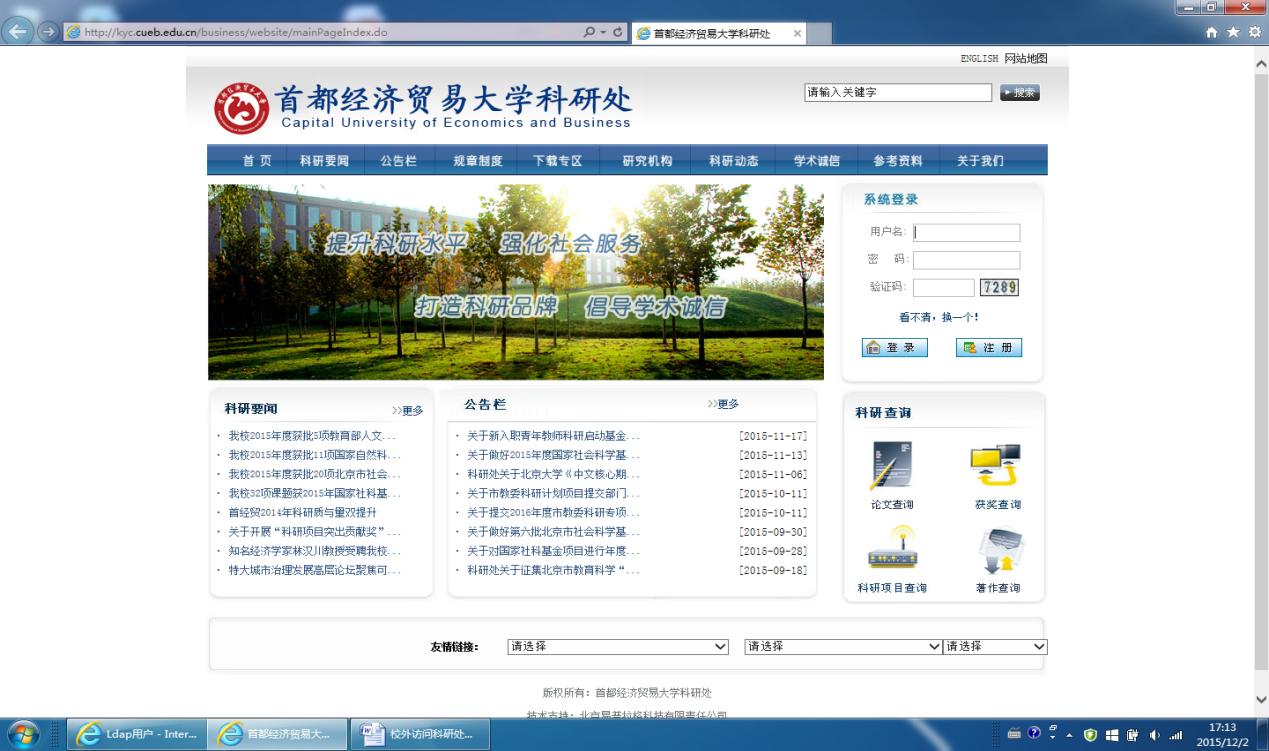Screen dimensions: 1269x751
Task: Click the 密码 password field
Action: click(966, 260)
